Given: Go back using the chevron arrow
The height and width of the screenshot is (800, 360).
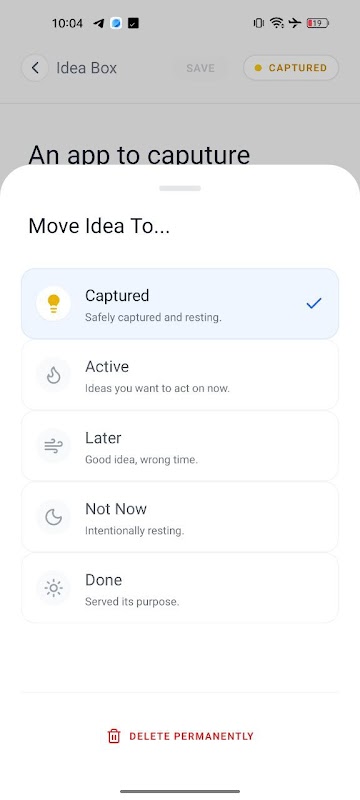Looking at the screenshot, I should [x=35, y=68].
